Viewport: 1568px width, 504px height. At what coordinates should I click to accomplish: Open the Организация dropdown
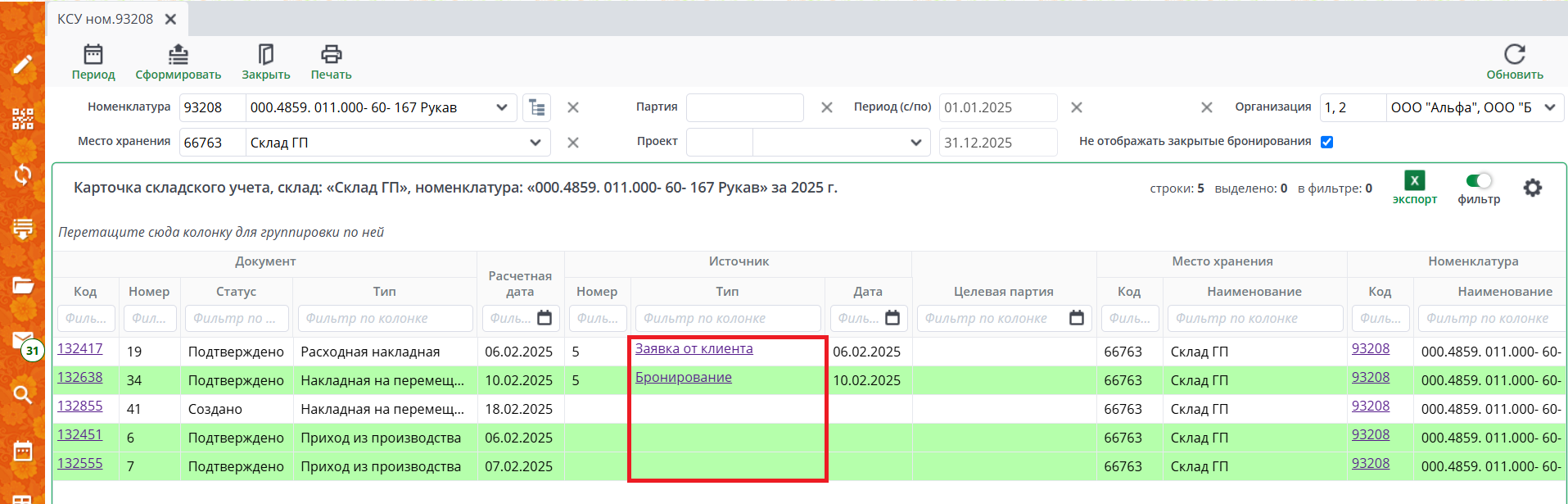point(1549,107)
